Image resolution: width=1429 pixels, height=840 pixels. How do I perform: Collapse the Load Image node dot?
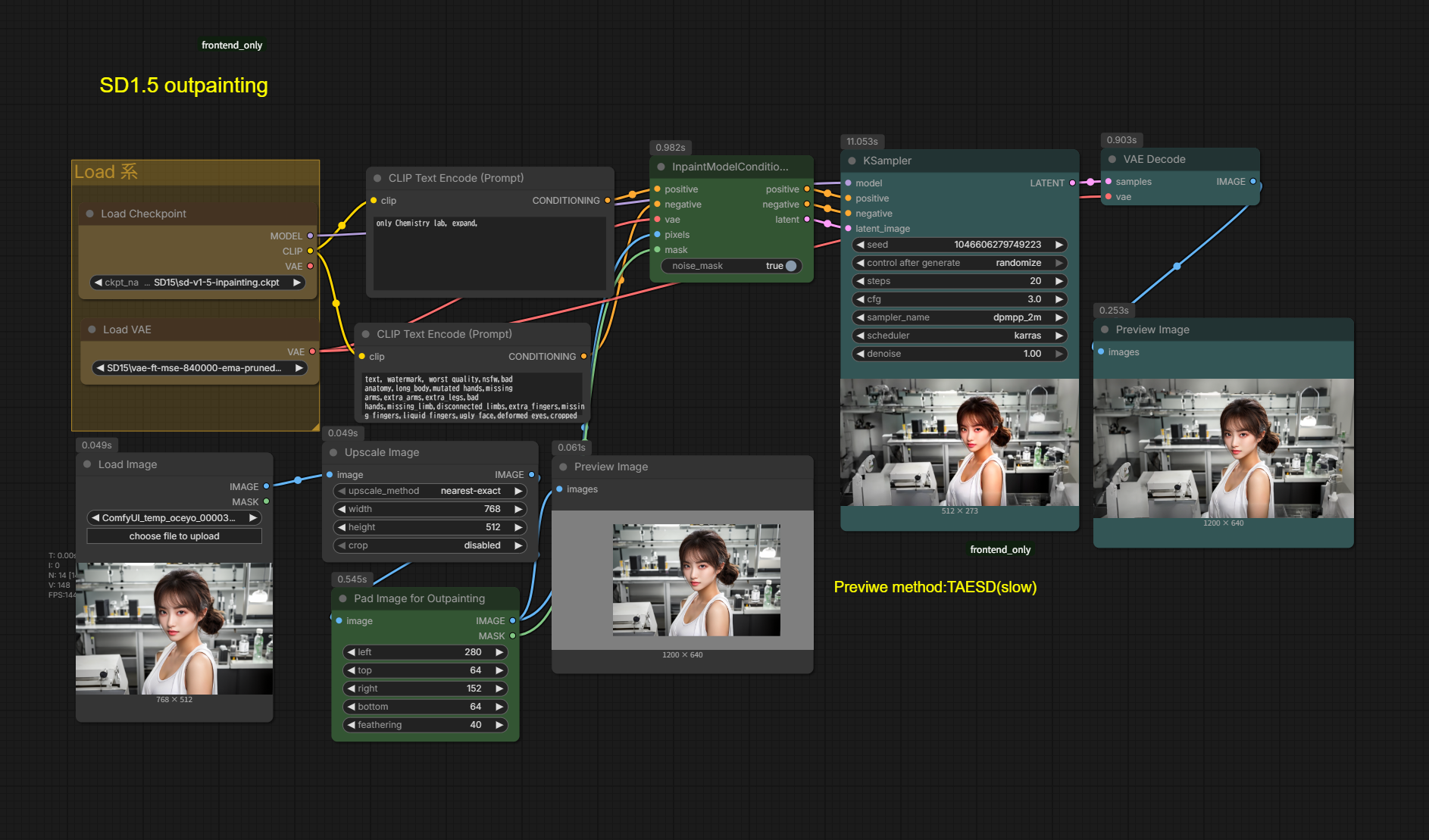(x=87, y=464)
